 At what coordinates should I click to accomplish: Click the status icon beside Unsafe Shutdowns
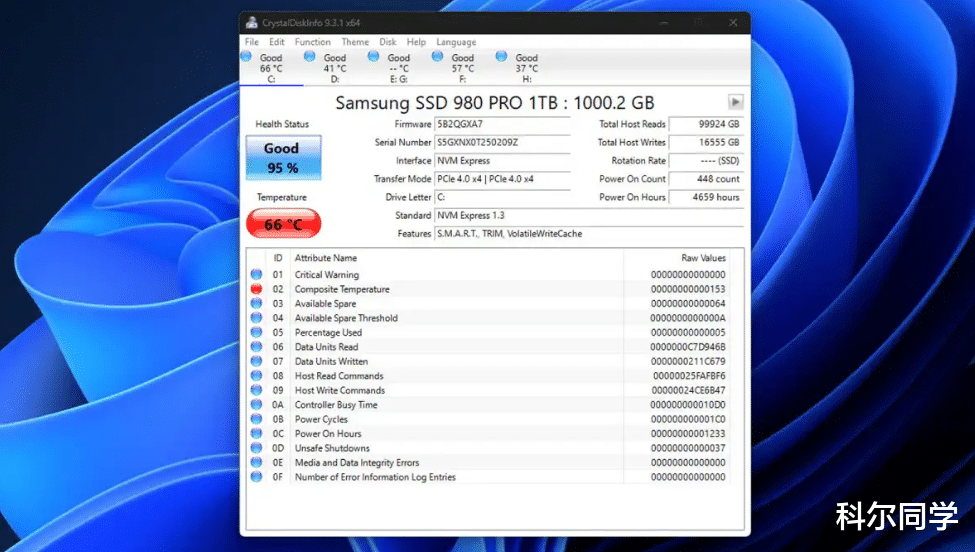coord(256,448)
